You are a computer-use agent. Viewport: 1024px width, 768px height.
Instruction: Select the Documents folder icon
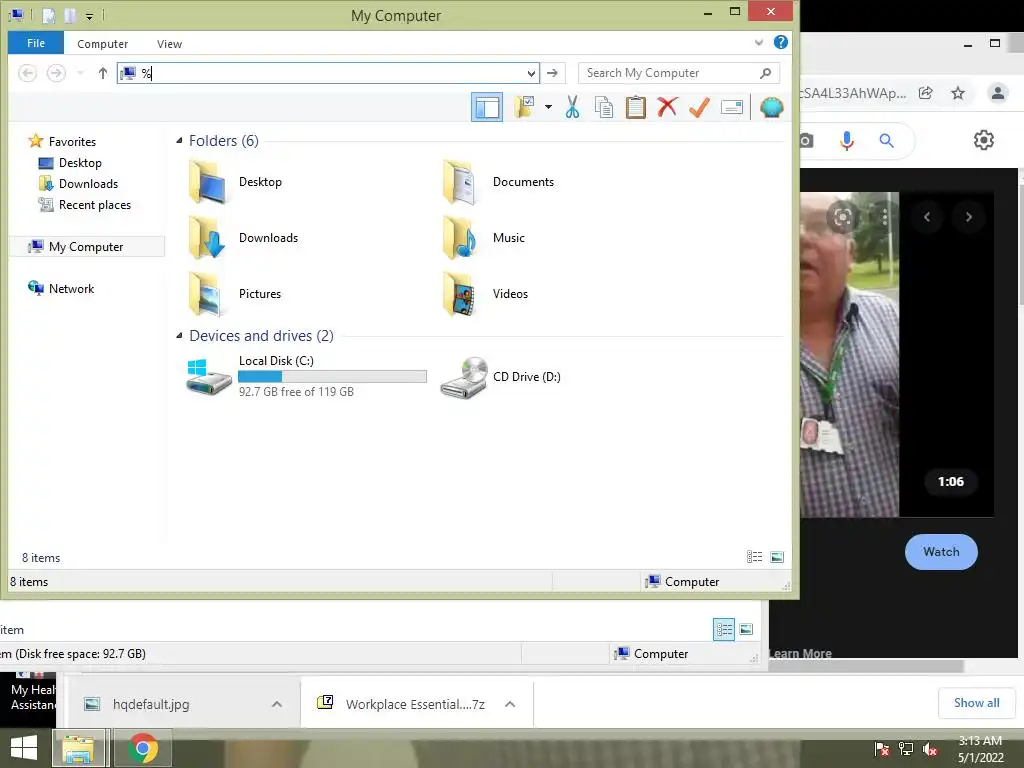pos(461,182)
